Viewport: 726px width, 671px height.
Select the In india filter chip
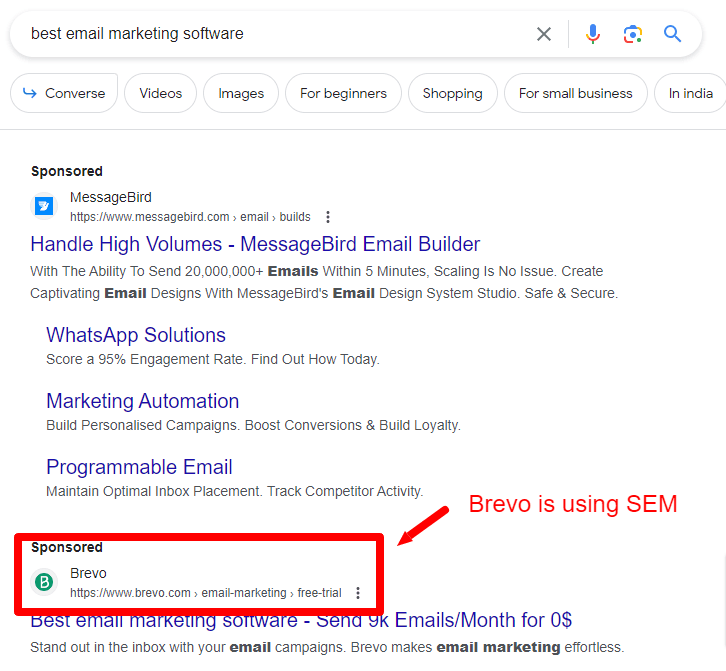691,93
